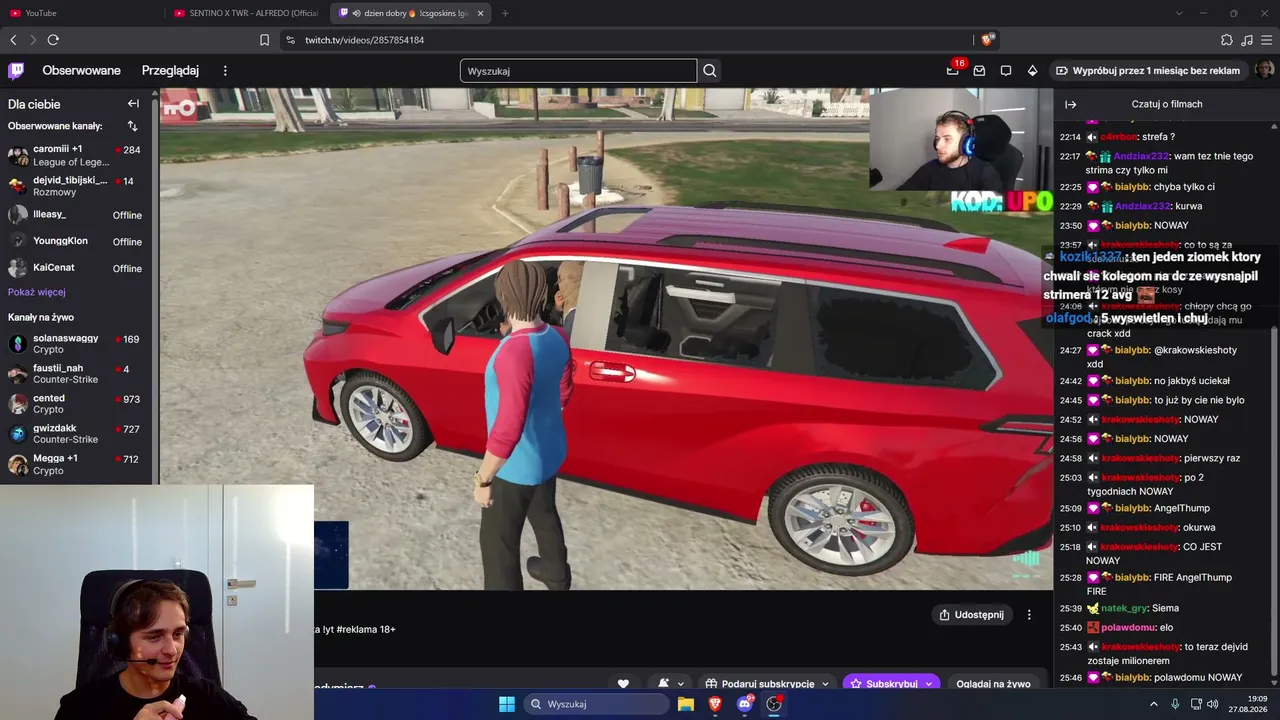Open the Bits diamond icon

(x=1032, y=71)
